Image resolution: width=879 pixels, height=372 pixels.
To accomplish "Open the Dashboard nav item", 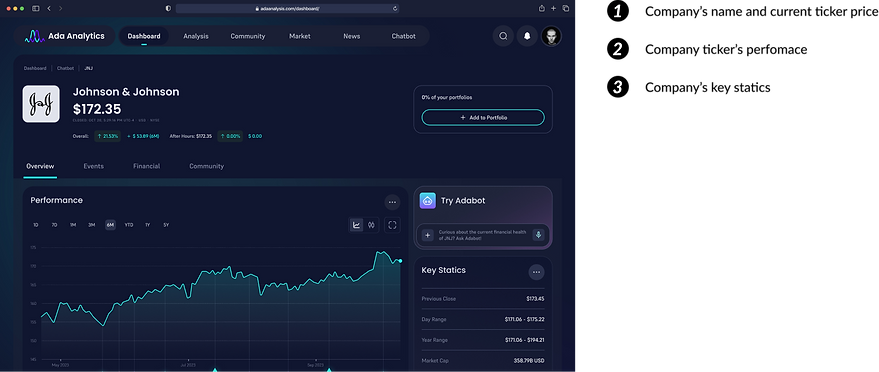I will 144,36.
